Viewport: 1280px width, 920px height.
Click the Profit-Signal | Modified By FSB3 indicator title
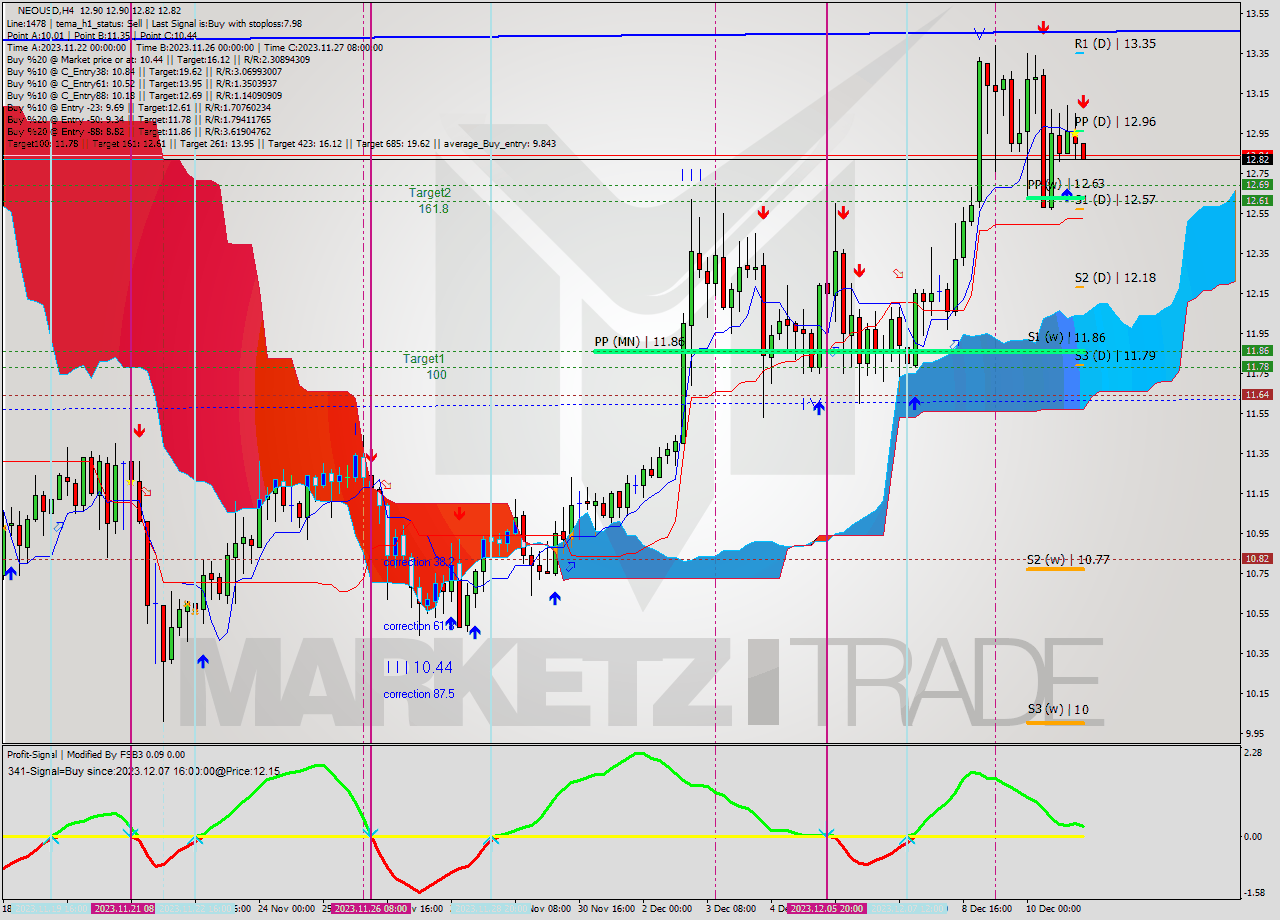point(95,755)
